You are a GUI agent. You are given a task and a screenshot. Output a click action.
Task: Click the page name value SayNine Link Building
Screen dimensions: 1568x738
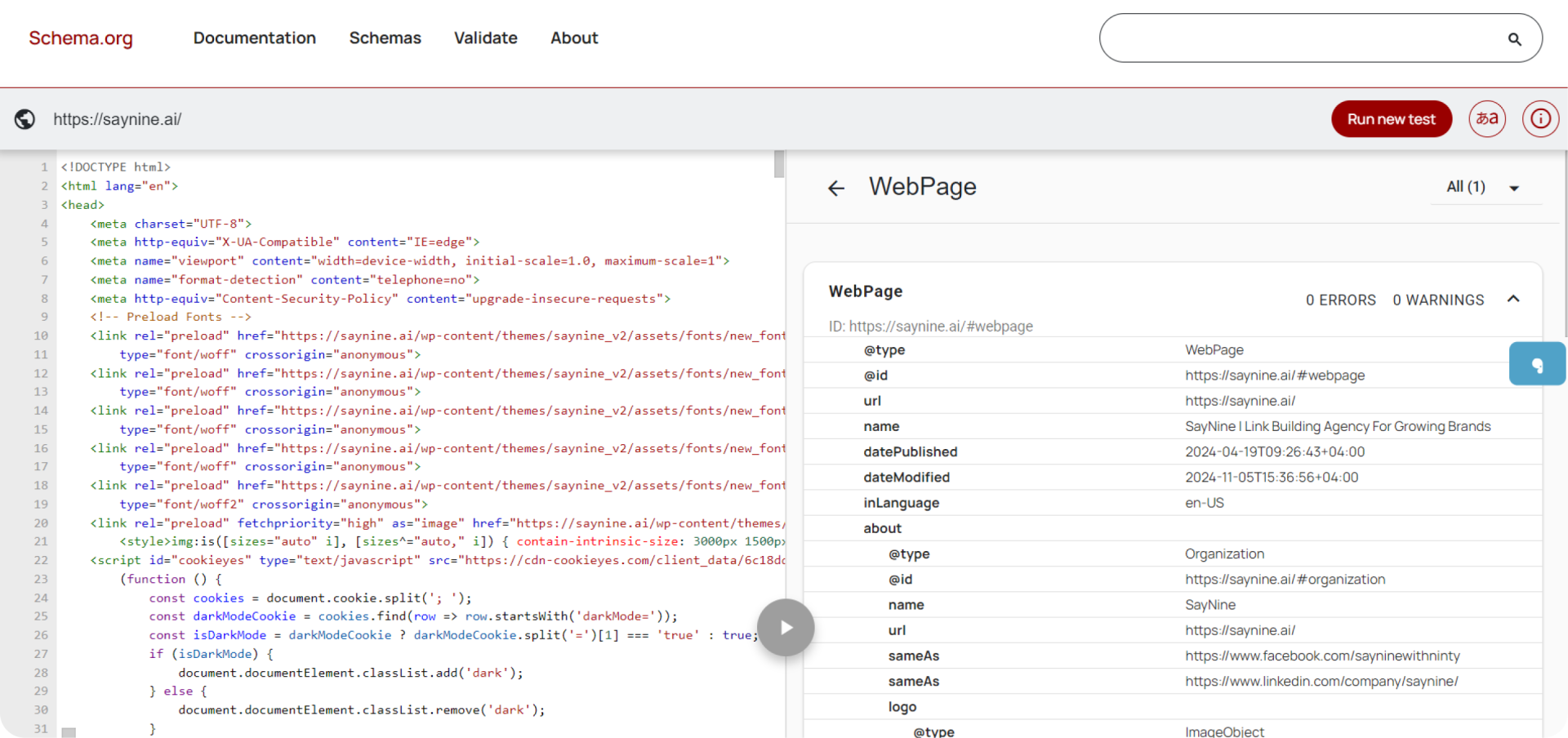pyautogui.click(x=1338, y=426)
